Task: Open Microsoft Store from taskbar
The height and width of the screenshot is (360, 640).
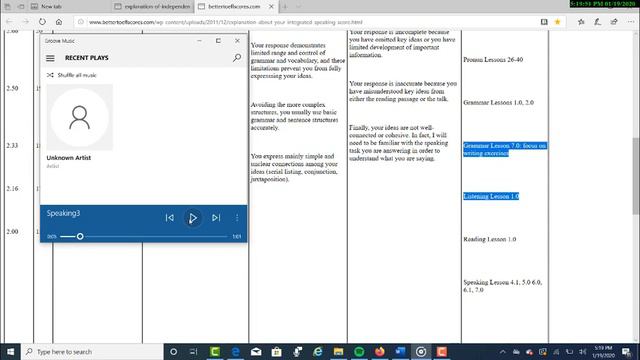Action: click(276, 351)
